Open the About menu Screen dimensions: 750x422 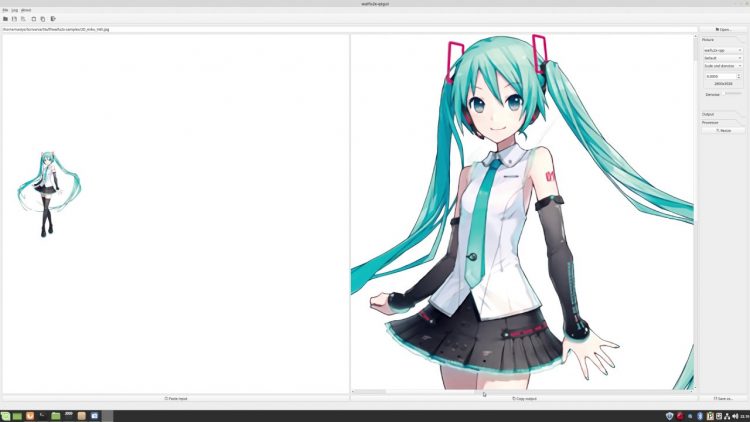[26, 10]
